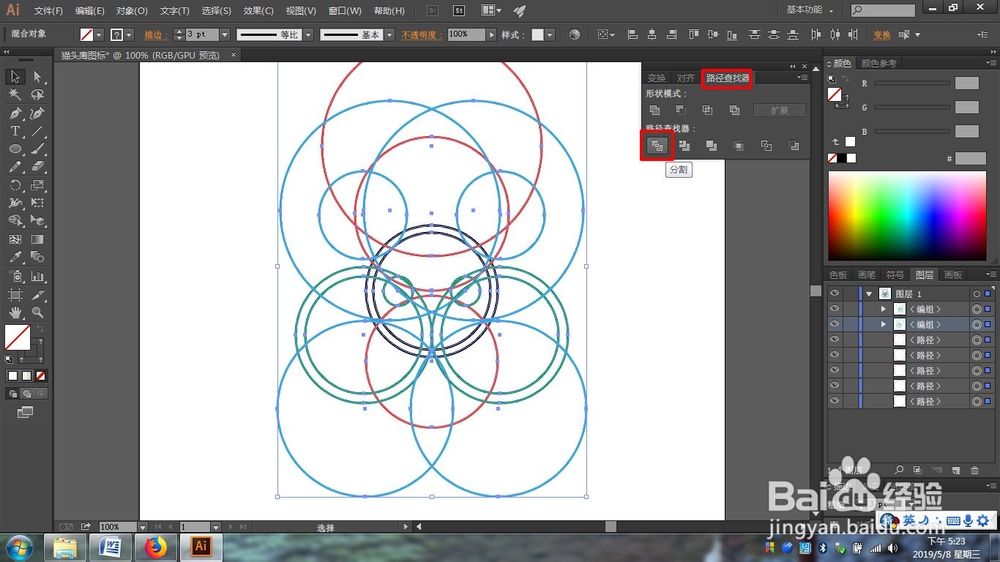
Task: Open the 基本功能 workspace switcher
Action: (x=810, y=10)
